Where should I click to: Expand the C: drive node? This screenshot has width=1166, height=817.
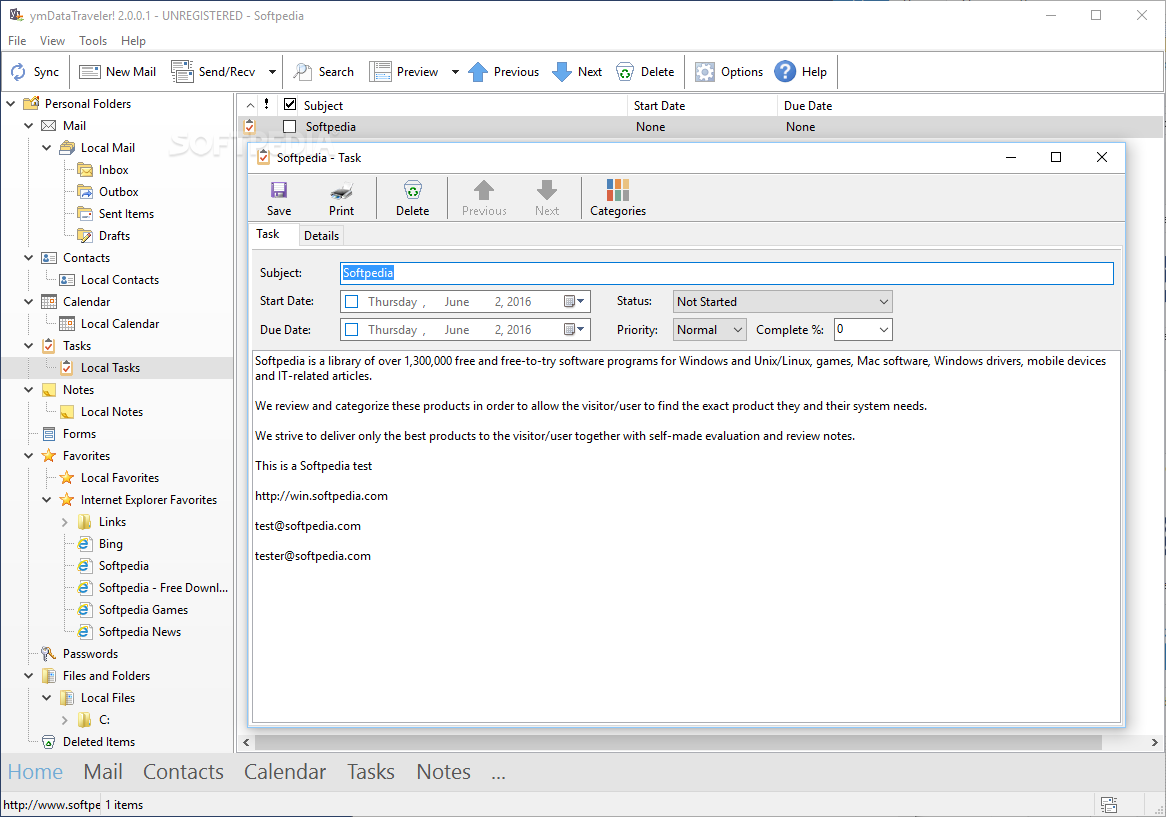65,720
